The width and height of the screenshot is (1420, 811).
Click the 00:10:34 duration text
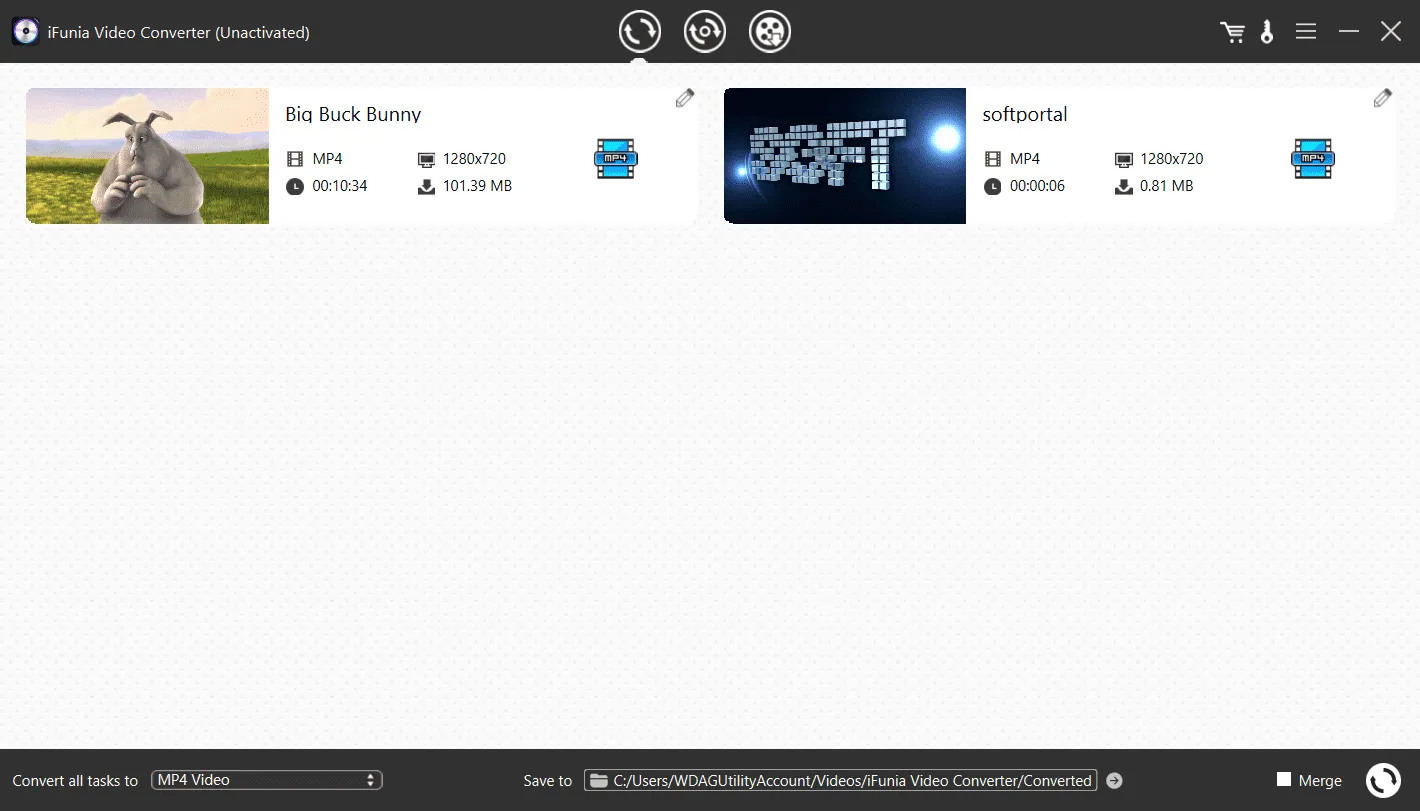(x=339, y=186)
